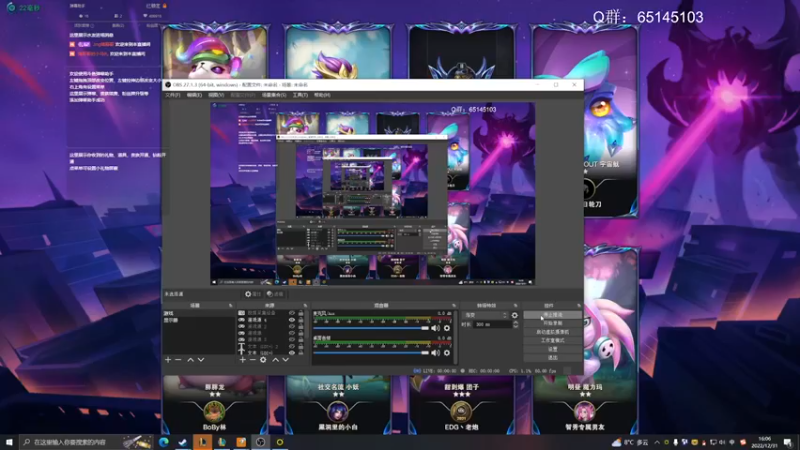Click the 停止推流 button

(553, 315)
